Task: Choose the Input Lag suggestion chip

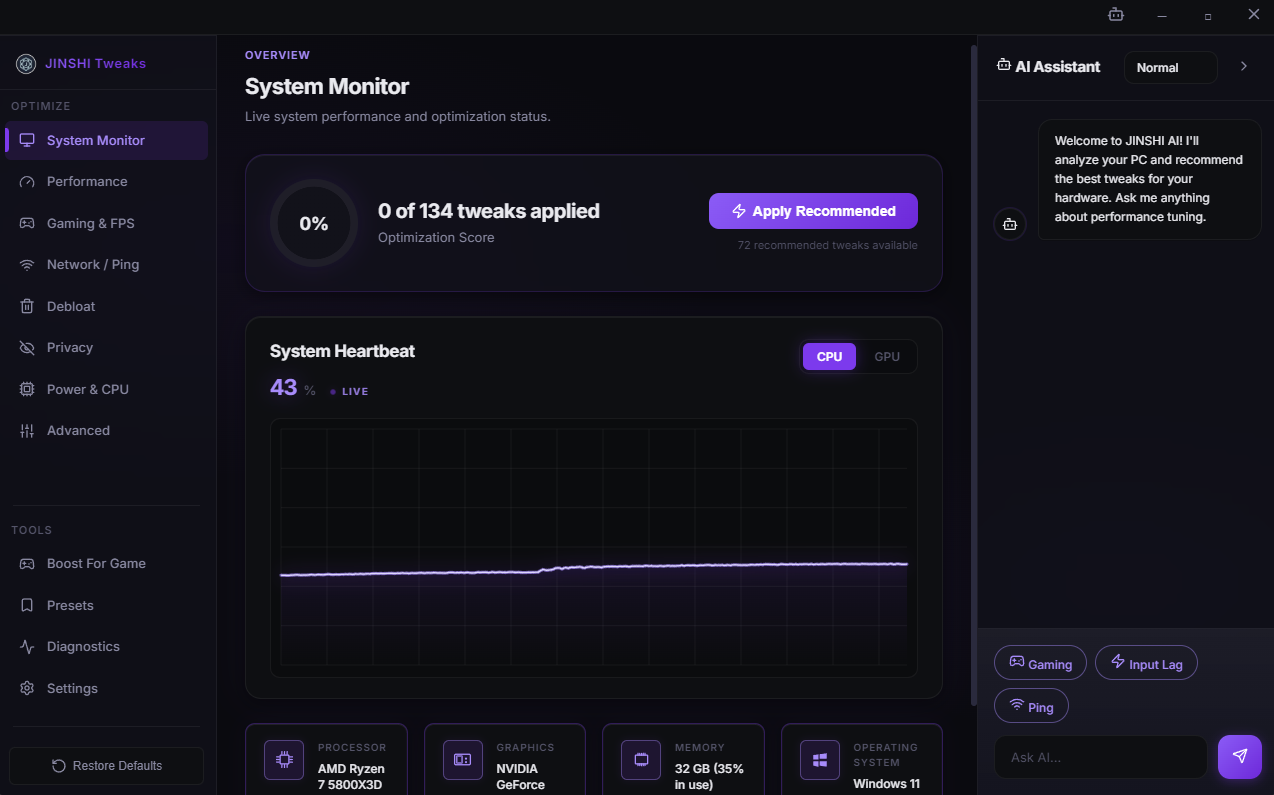Action: click(1146, 663)
